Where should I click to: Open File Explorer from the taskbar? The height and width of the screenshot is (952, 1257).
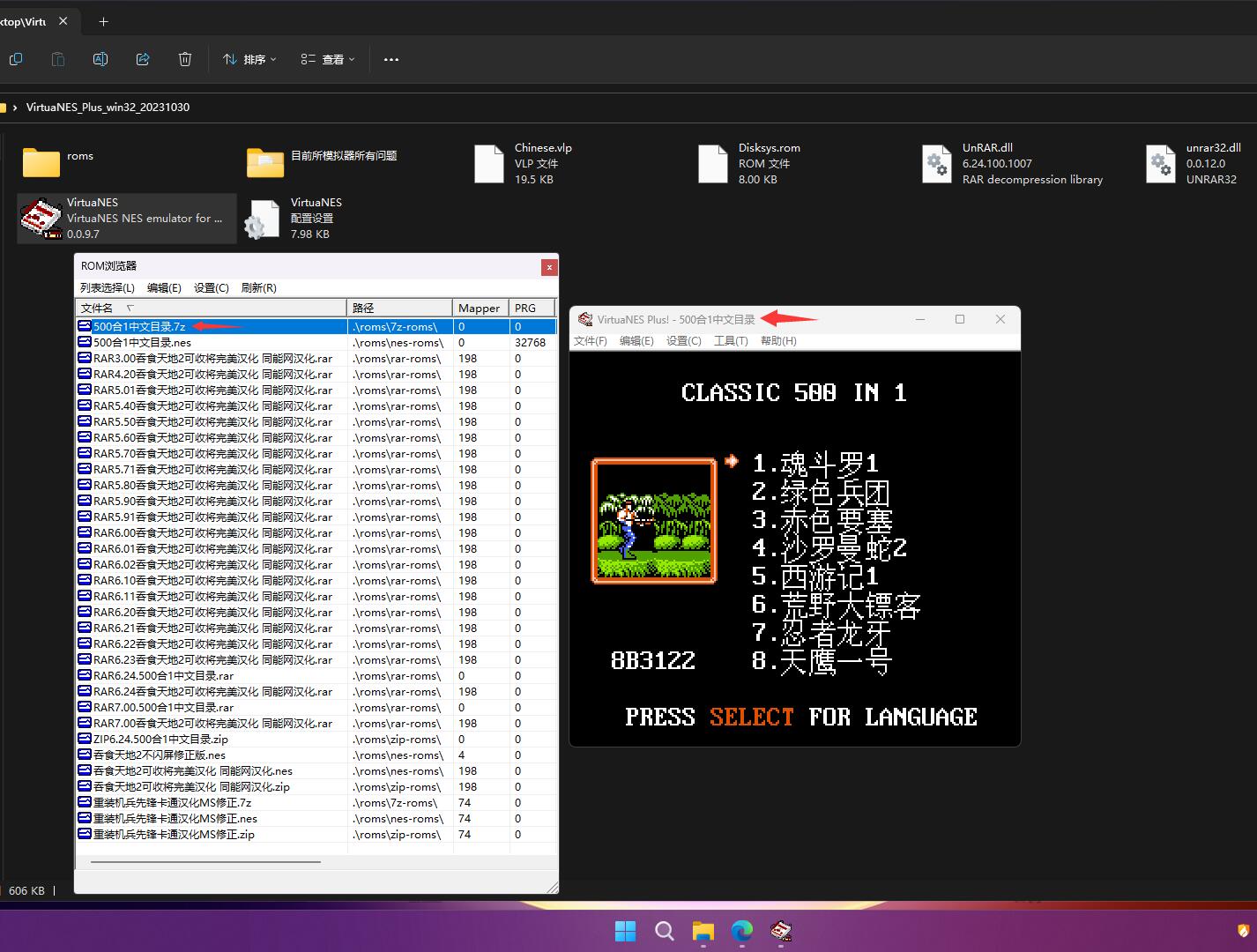click(703, 931)
